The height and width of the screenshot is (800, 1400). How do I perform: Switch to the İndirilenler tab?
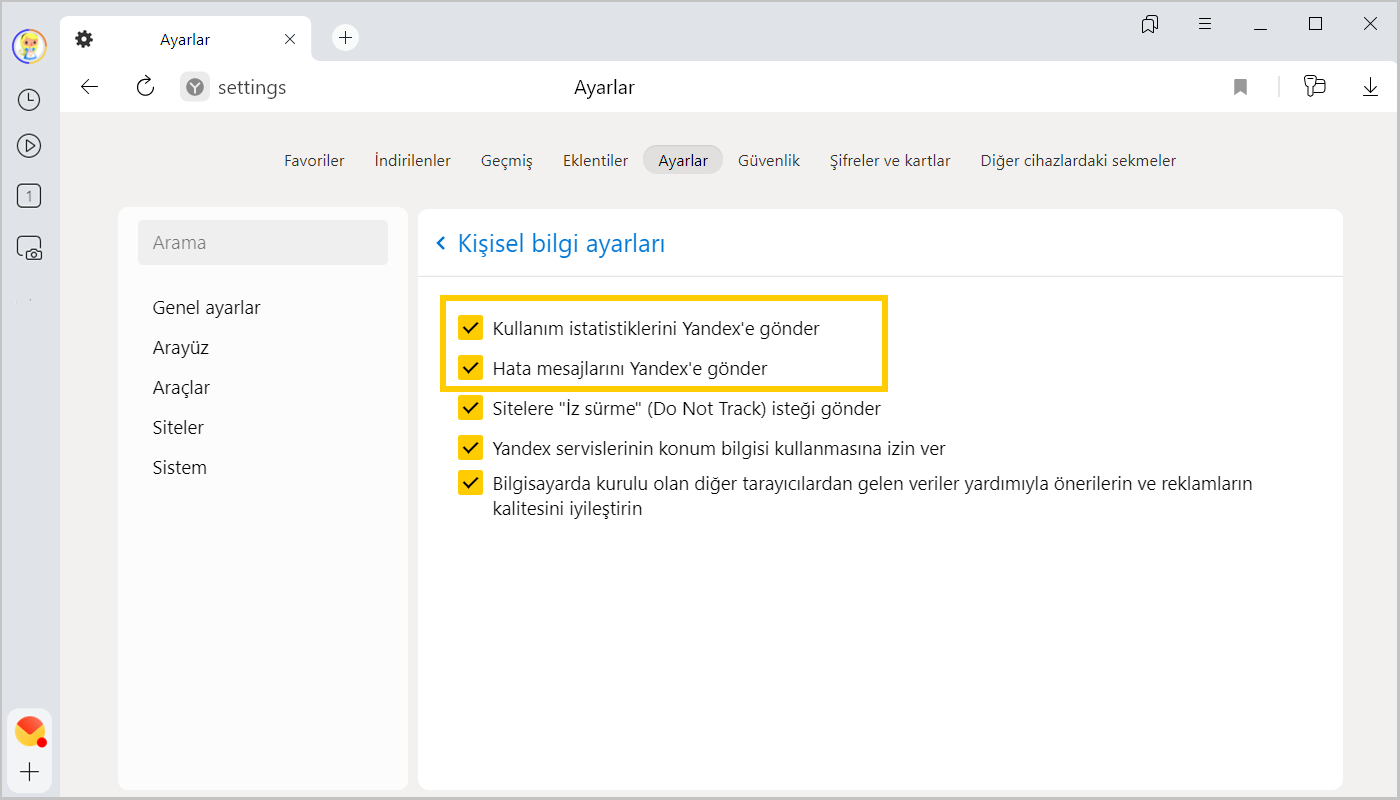pos(412,160)
